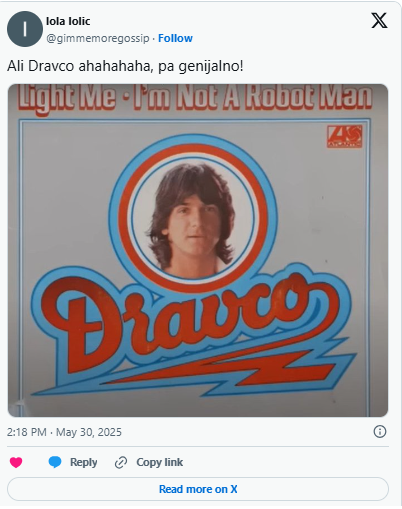Follow the @gimmemoregossip account

[x=175, y=38]
